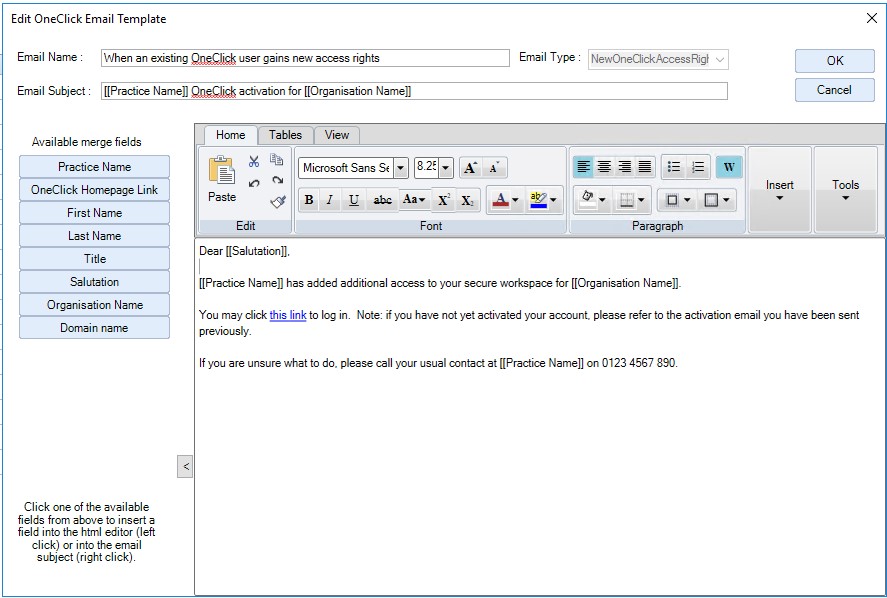The height and width of the screenshot is (598, 887).
Task: Open the 8.25 font size dropdown
Action: click(445, 168)
